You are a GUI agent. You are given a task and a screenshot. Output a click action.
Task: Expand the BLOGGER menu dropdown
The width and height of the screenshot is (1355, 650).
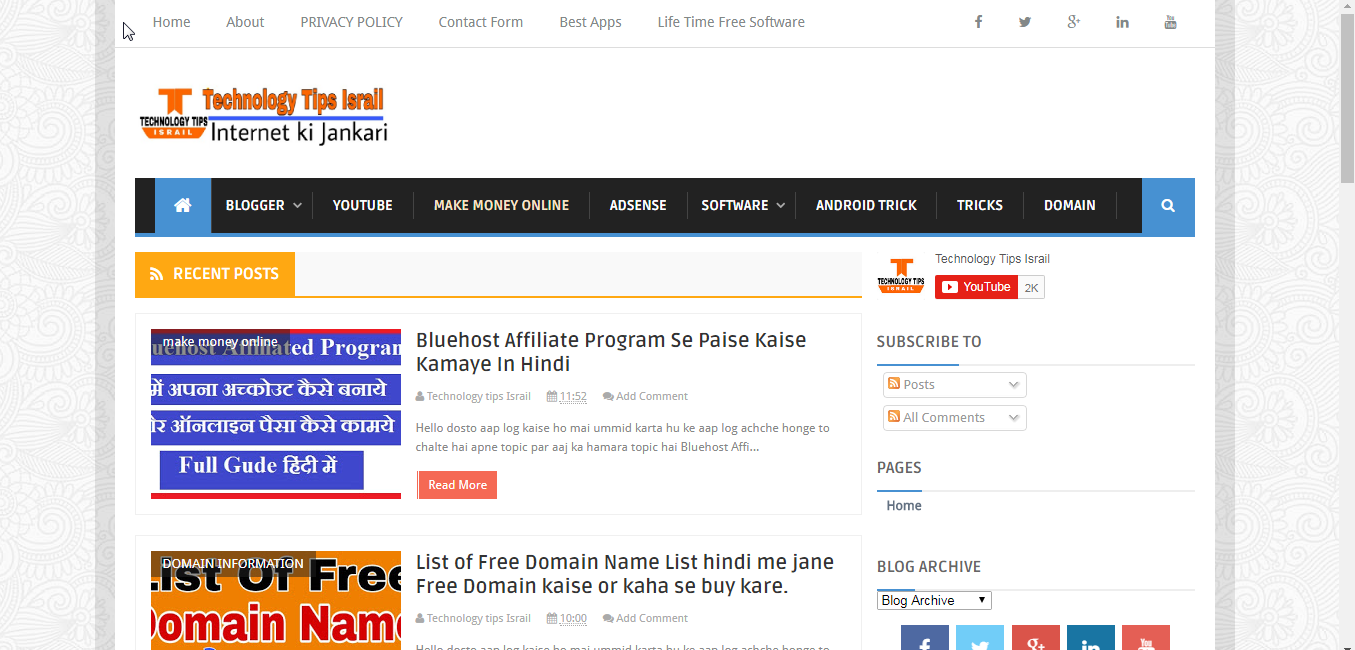263,205
